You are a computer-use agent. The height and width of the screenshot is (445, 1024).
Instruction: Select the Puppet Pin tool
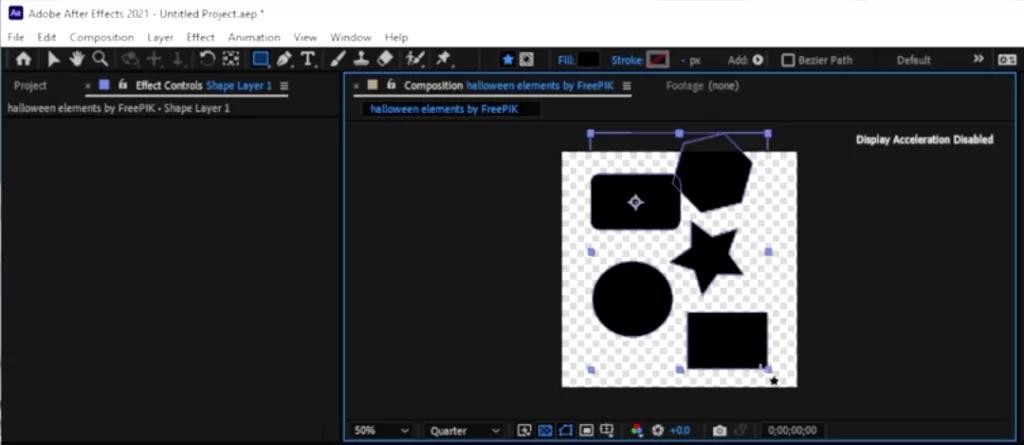coord(443,59)
